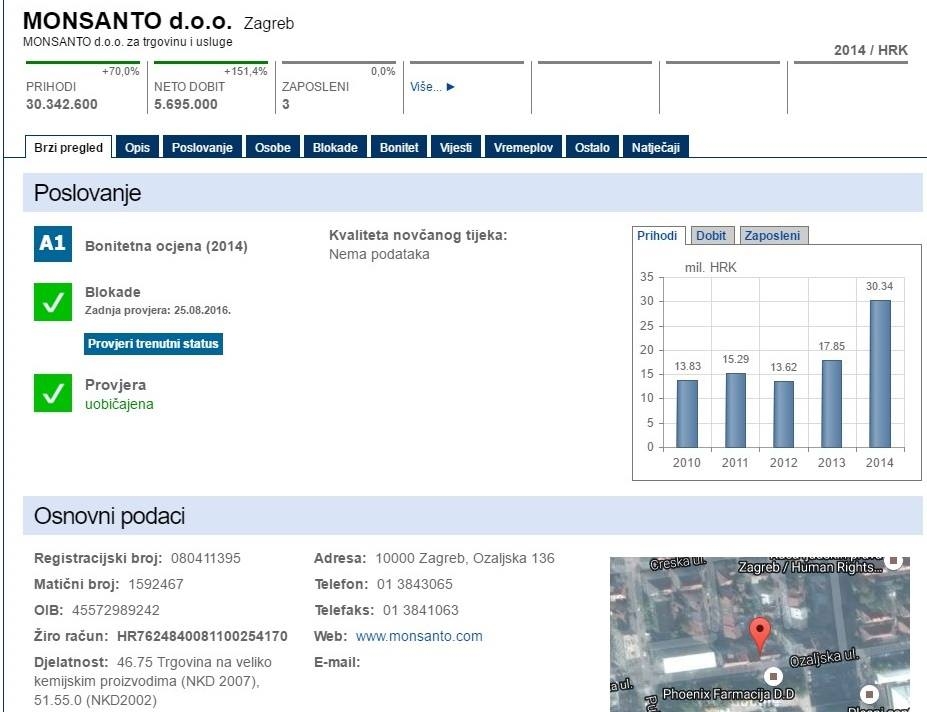This screenshot has height=712, width=927.
Task: Click Provjeri trenutni status button
Action: [153, 344]
